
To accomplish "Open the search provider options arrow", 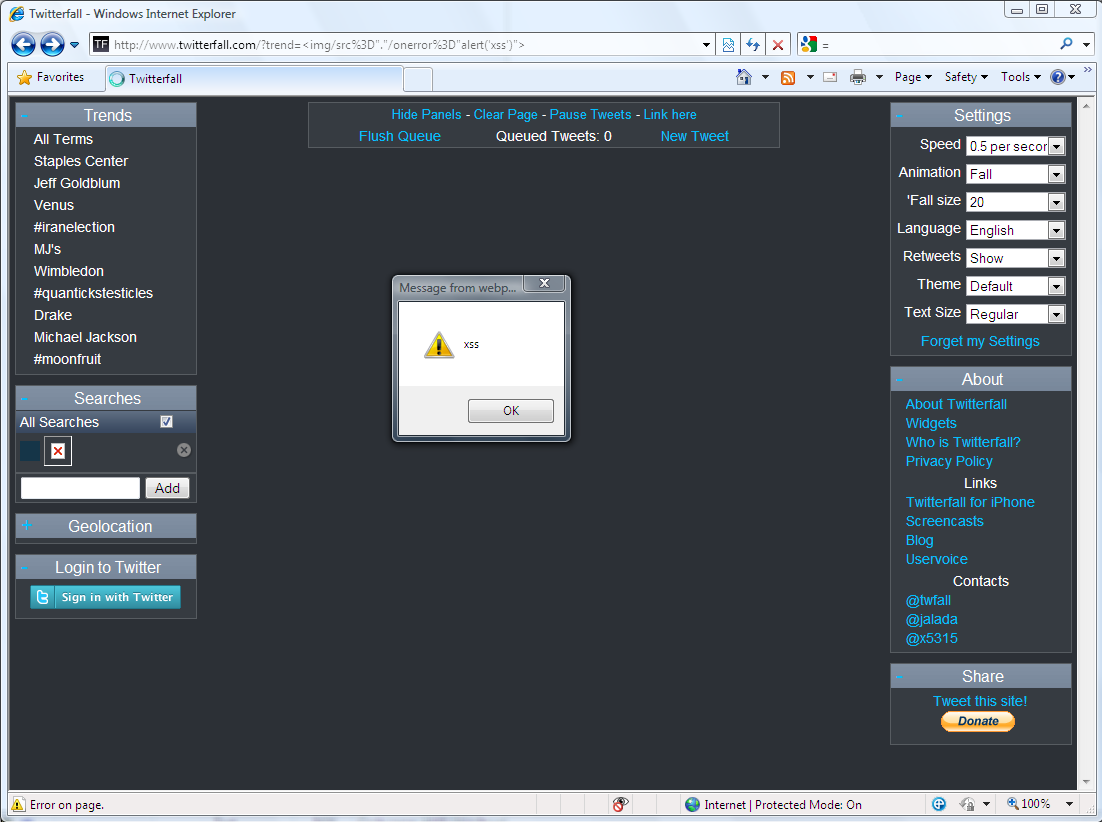I will (x=1086, y=45).
